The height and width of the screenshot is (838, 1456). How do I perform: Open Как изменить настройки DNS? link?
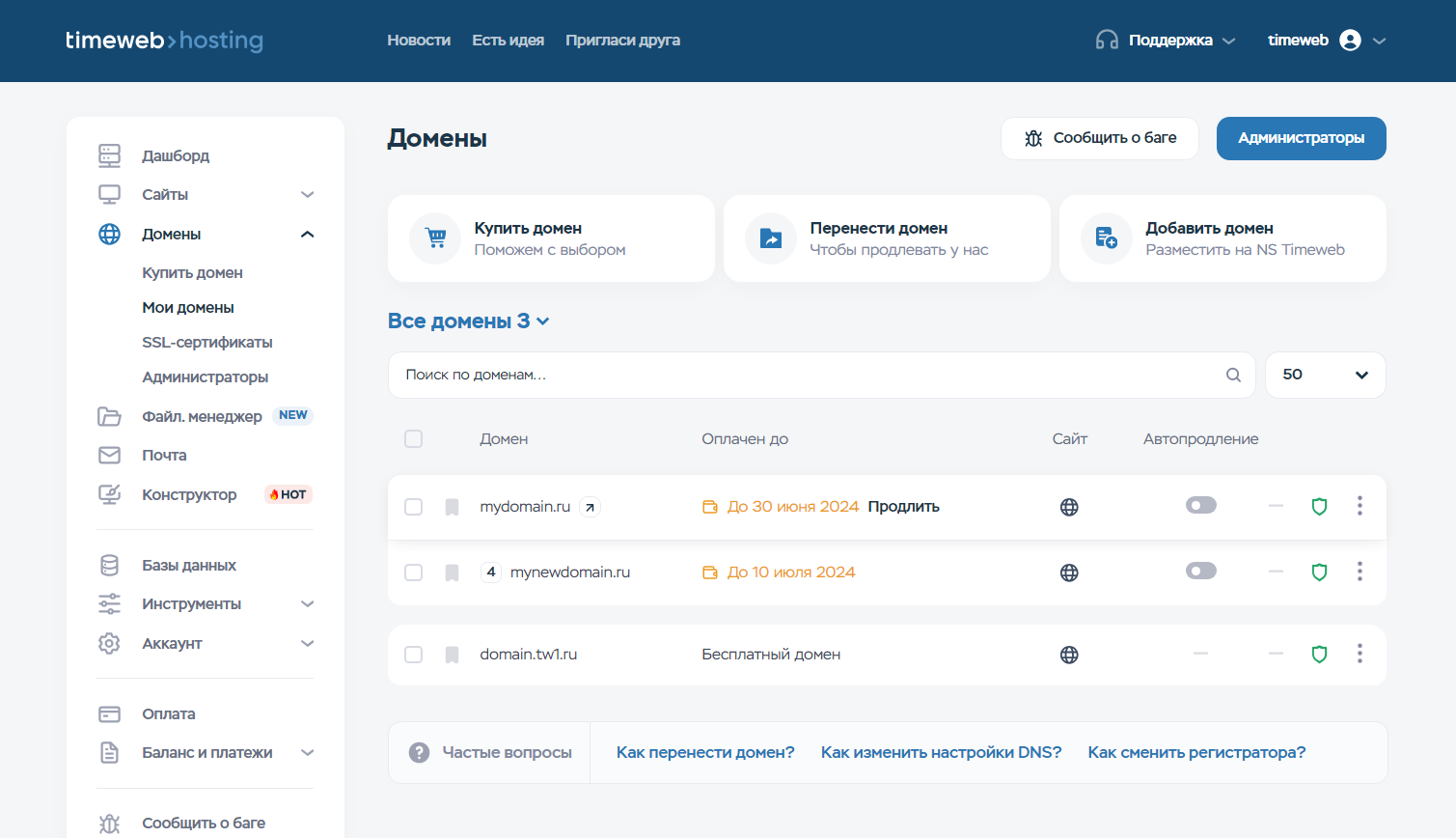pyautogui.click(x=941, y=752)
